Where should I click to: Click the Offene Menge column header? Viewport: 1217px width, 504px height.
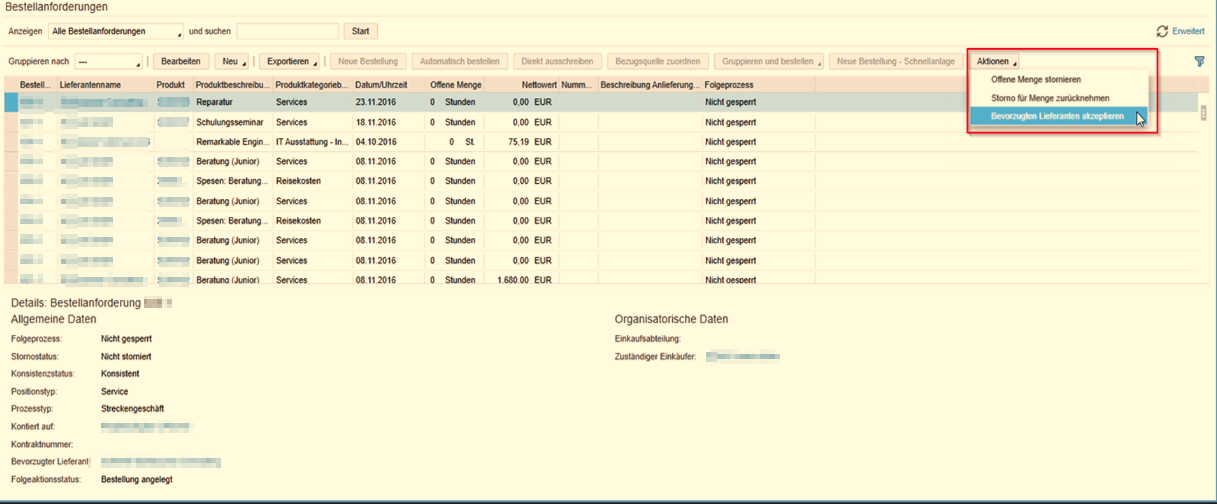(456, 84)
